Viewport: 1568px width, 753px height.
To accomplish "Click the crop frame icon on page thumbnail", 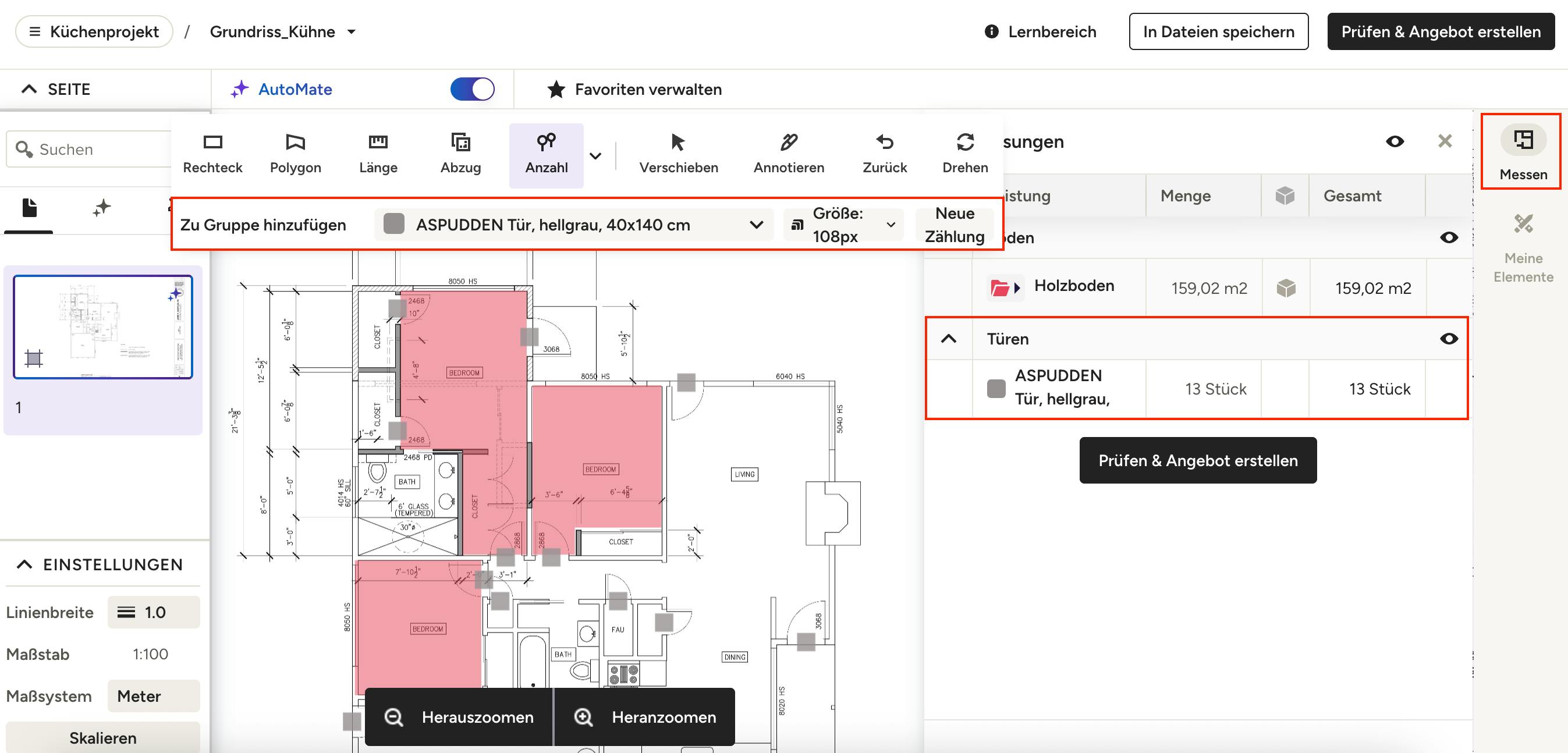I will coord(34,358).
